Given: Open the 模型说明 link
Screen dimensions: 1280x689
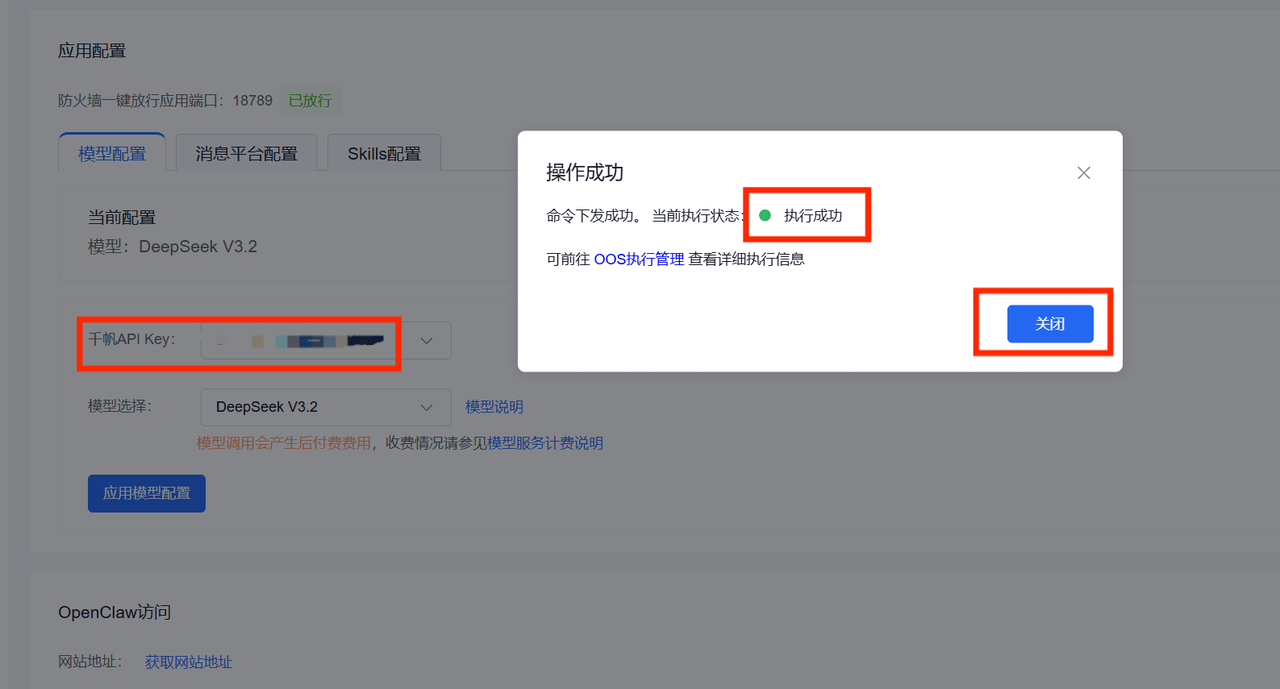Looking at the screenshot, I should coord(494,407).
